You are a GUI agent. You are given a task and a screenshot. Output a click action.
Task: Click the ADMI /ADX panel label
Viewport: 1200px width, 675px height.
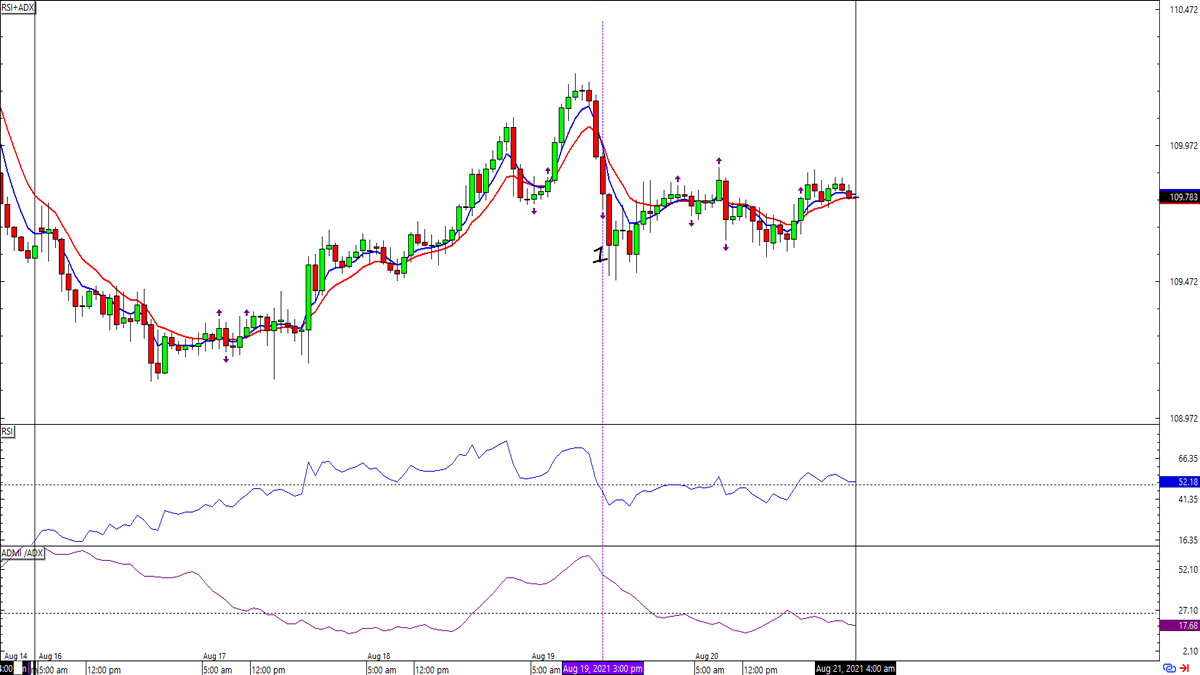pos(23,553)
